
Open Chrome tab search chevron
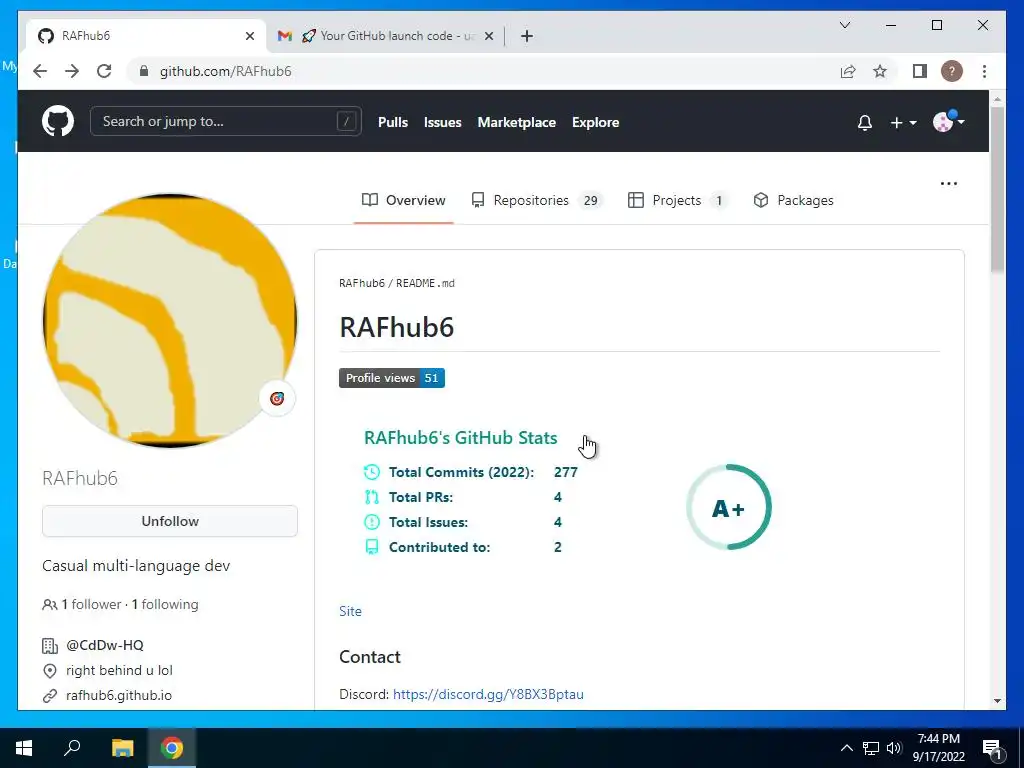click(x=844, y=25)
